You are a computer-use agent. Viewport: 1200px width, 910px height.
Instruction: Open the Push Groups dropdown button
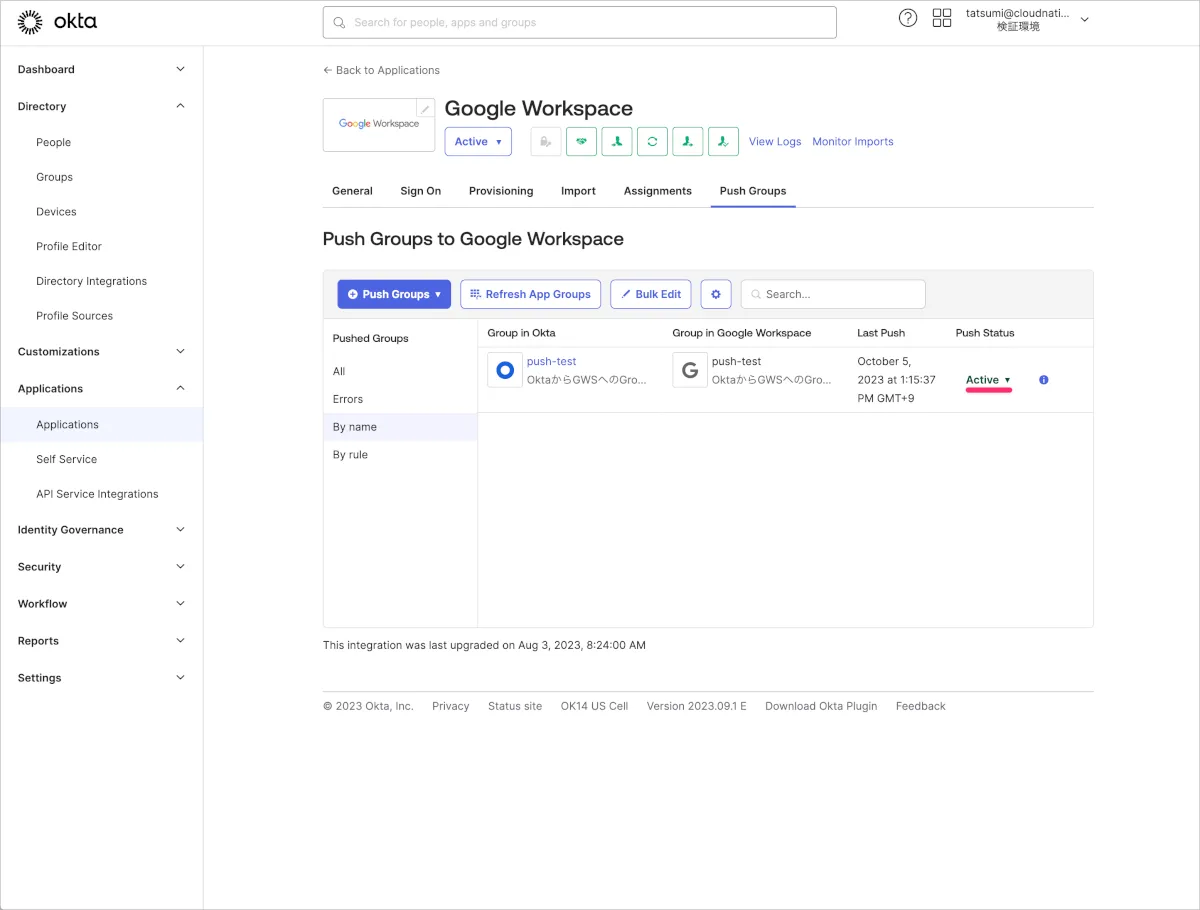point(394,294)
